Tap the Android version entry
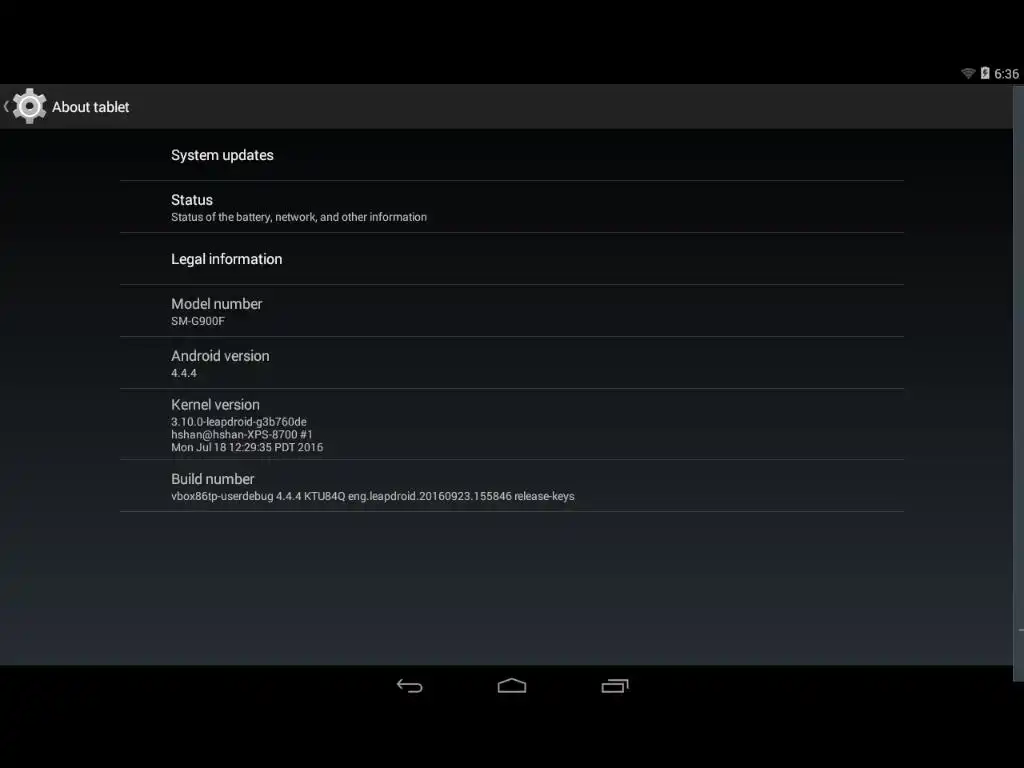Viewport: 1024px width, 768px height. (x=512, y=363)
